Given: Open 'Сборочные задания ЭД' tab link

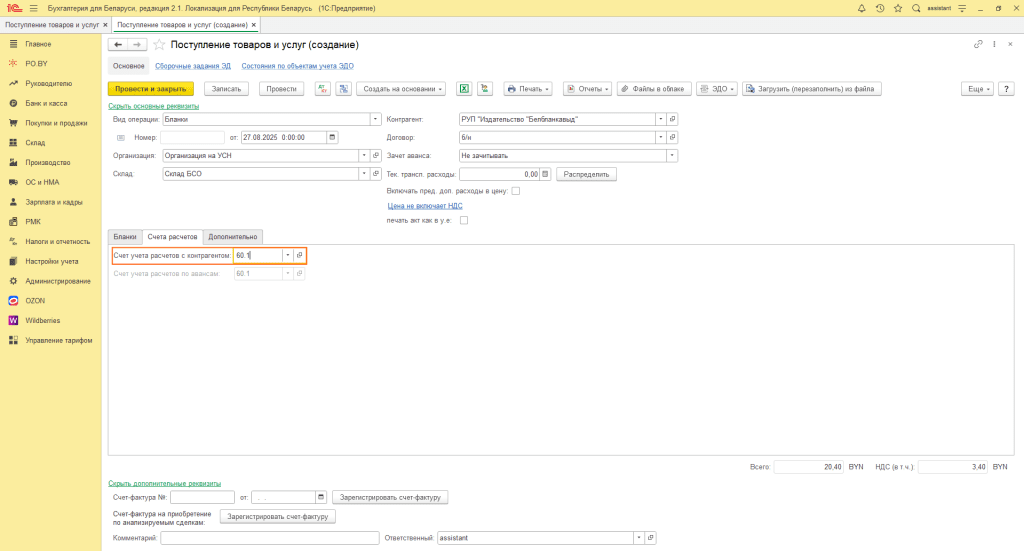Looking at the screenshot, I should (193, 66).
